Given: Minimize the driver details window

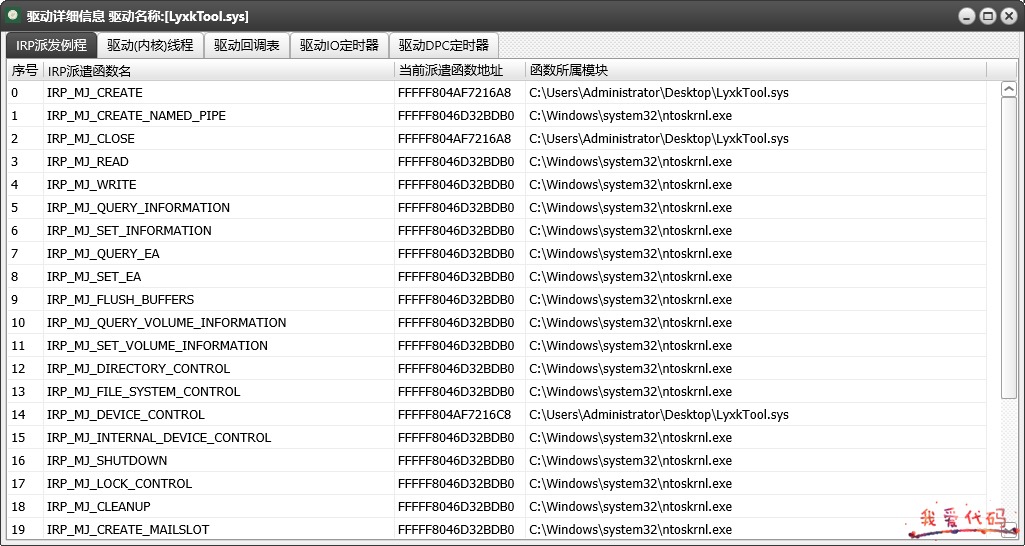Looking at the screenshot, I should click(x=966, y=16).
